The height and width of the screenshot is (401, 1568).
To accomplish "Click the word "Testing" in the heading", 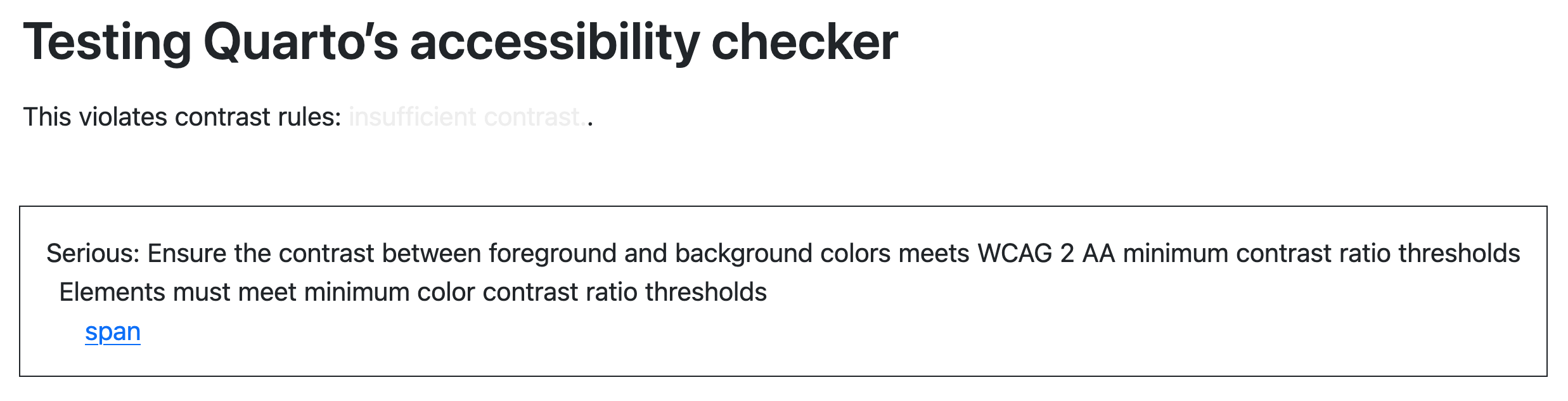I will tap(107, 42).
